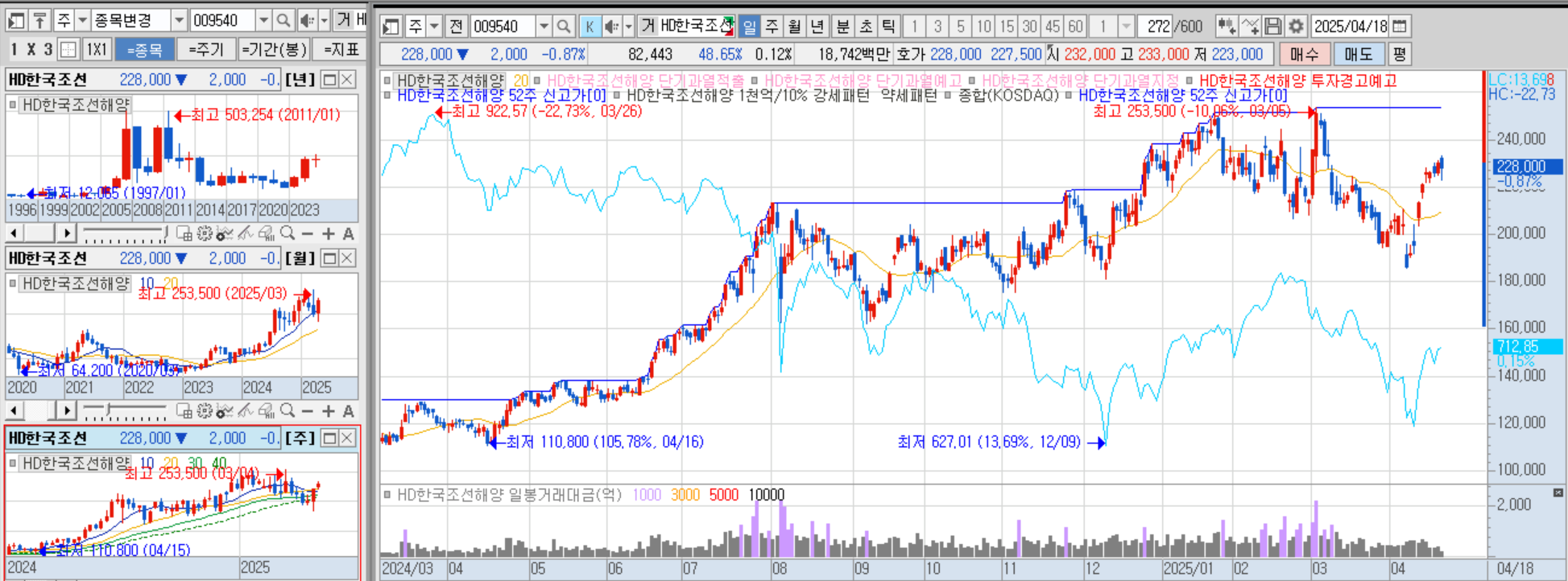The image size is (1568, 581).
Task: Click the 전 button in main toolbar
Action: [x=456, y=27]
